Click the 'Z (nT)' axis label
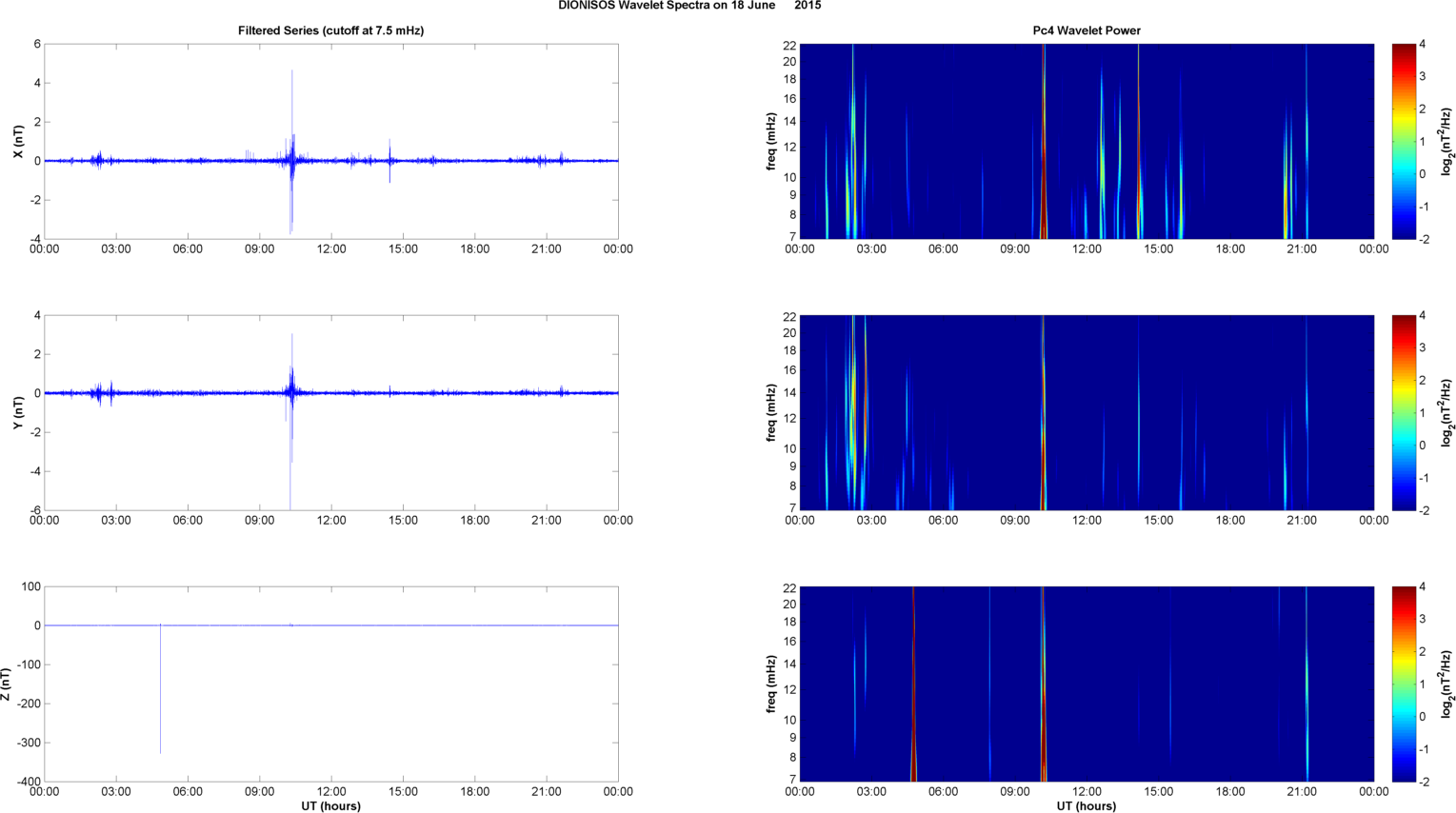Image resolution: width=1456 pixels, height=813 pixels. [x=7, y=684]
